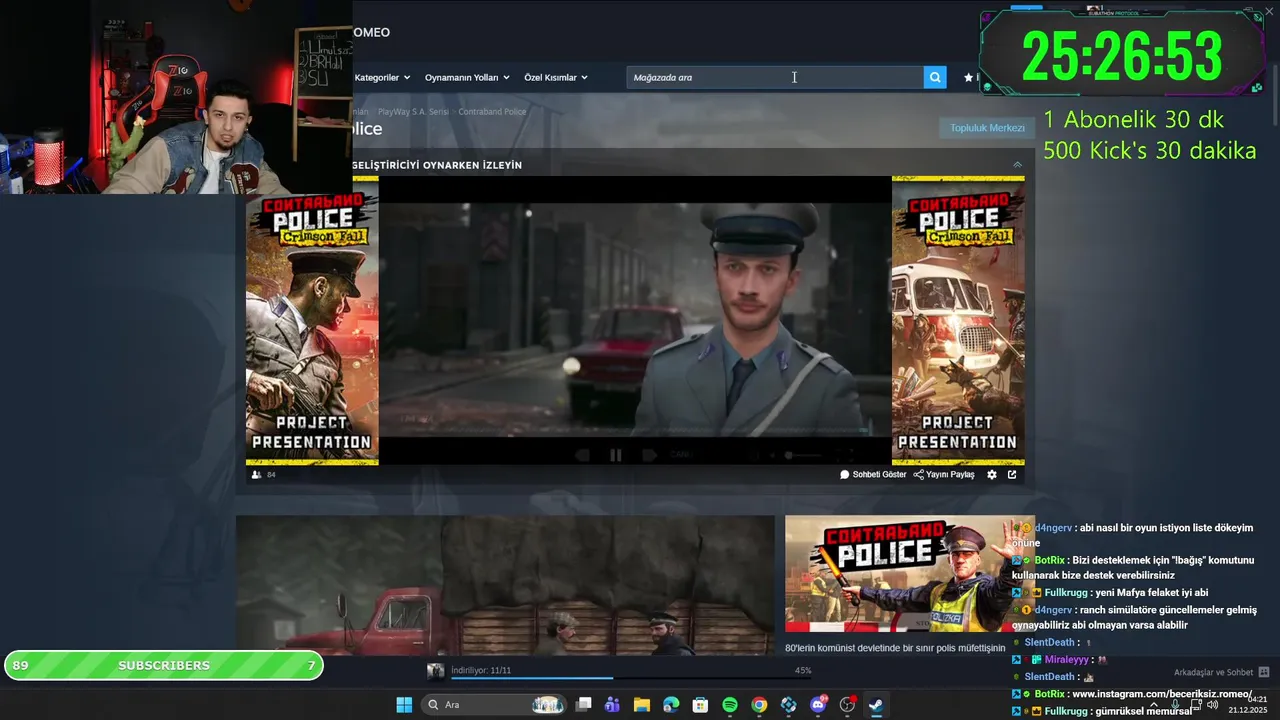Open right Crimson Fall Project Presentation banner
1280x720 pixels.
(x=958, y=320)
